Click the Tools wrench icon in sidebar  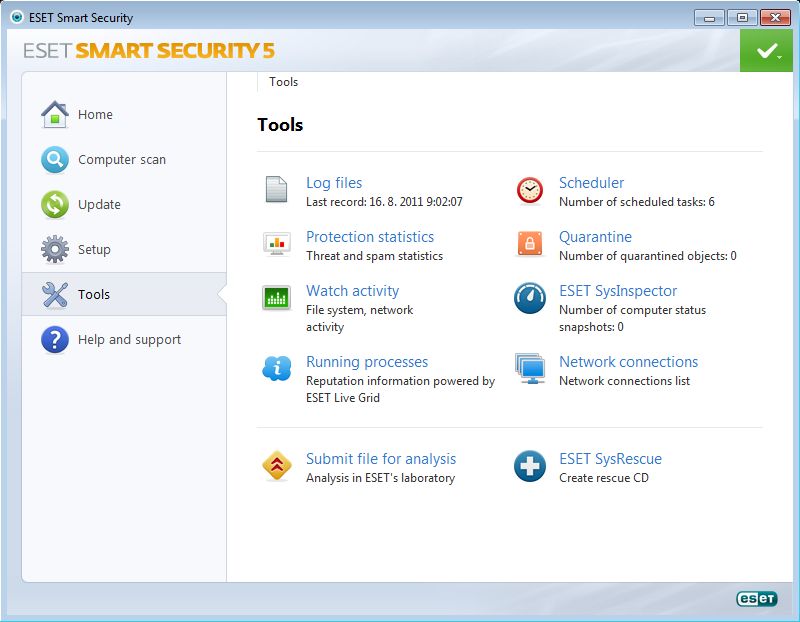[x=55, y=294]
